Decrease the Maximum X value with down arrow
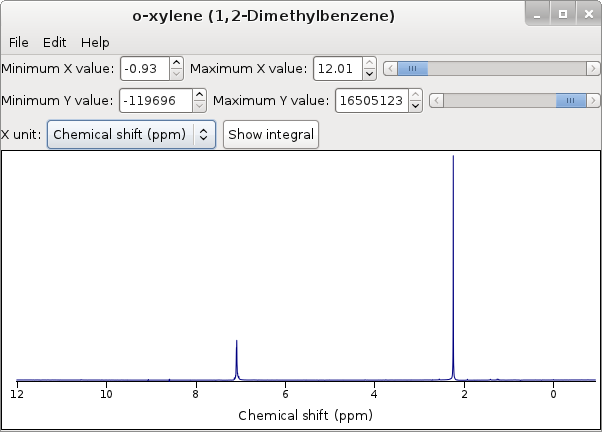The height and width of the screenshot is (432, 602). [369, 74]
